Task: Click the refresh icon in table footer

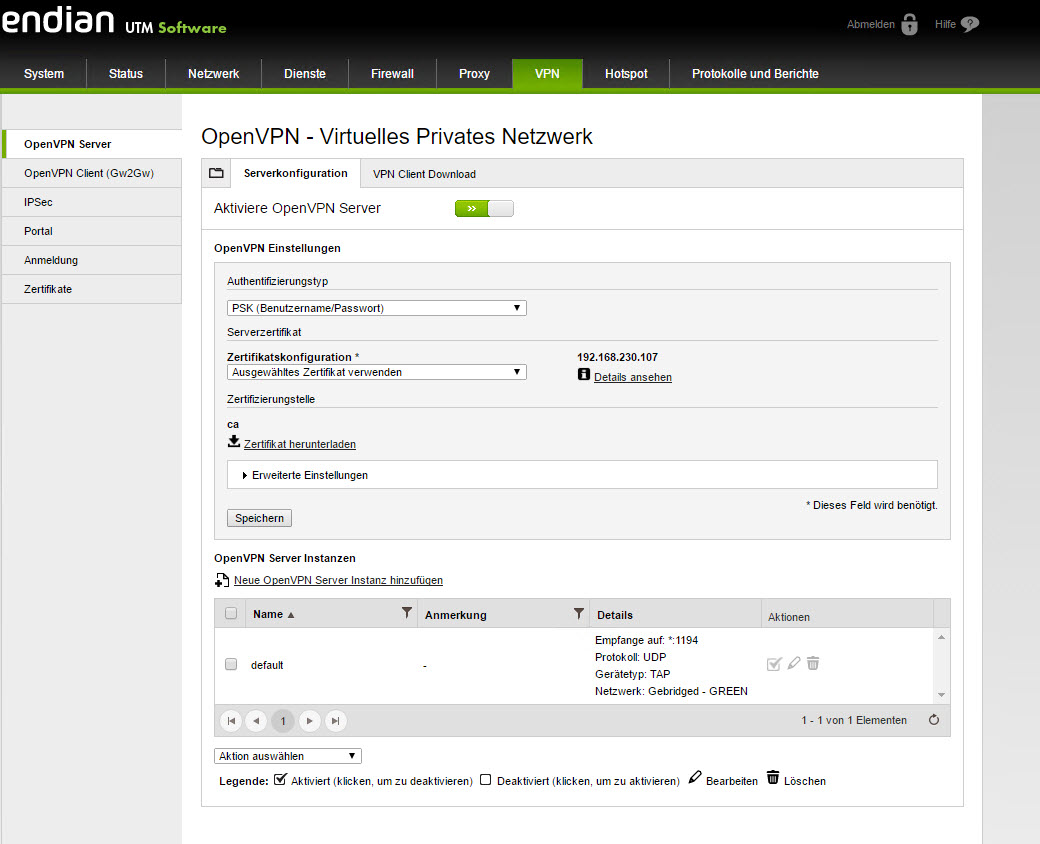Action: pos(934,720)
